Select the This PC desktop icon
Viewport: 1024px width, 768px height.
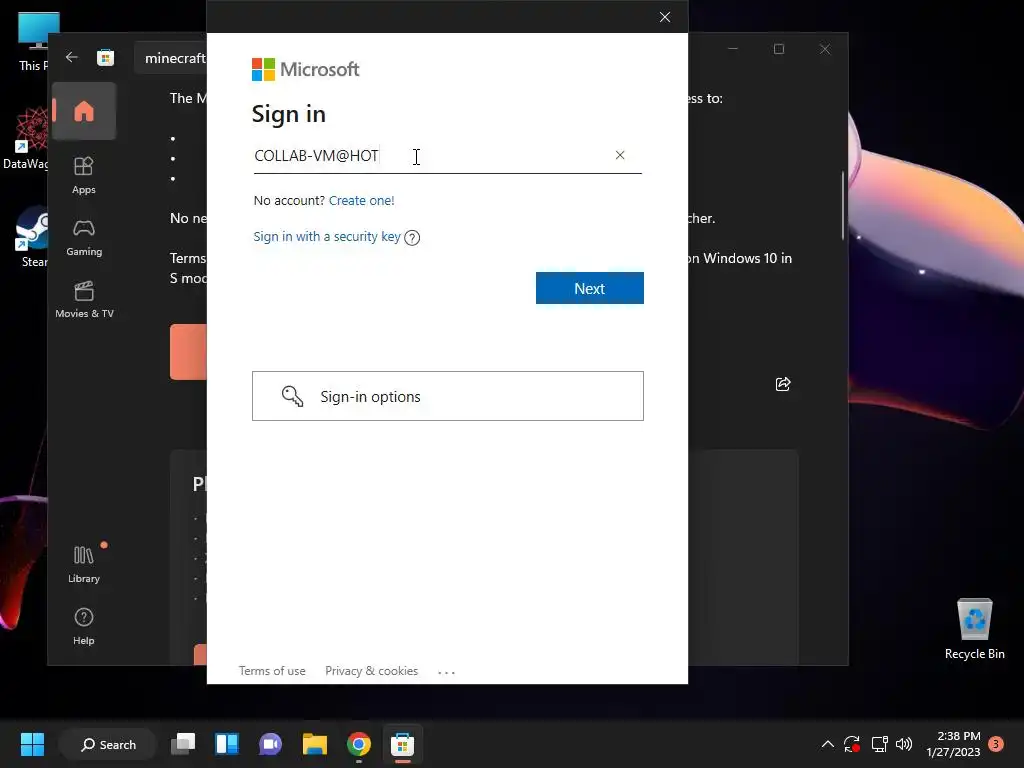34,42
